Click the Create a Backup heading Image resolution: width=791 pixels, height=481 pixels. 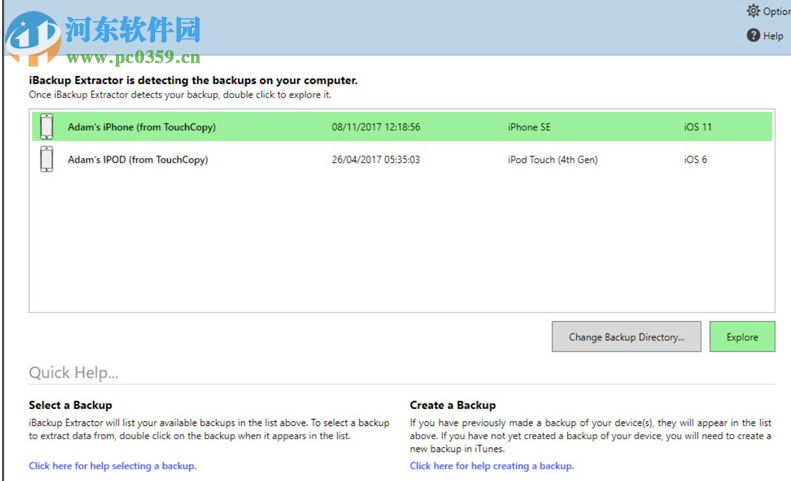pyautogui.click(x=453, y=405)
